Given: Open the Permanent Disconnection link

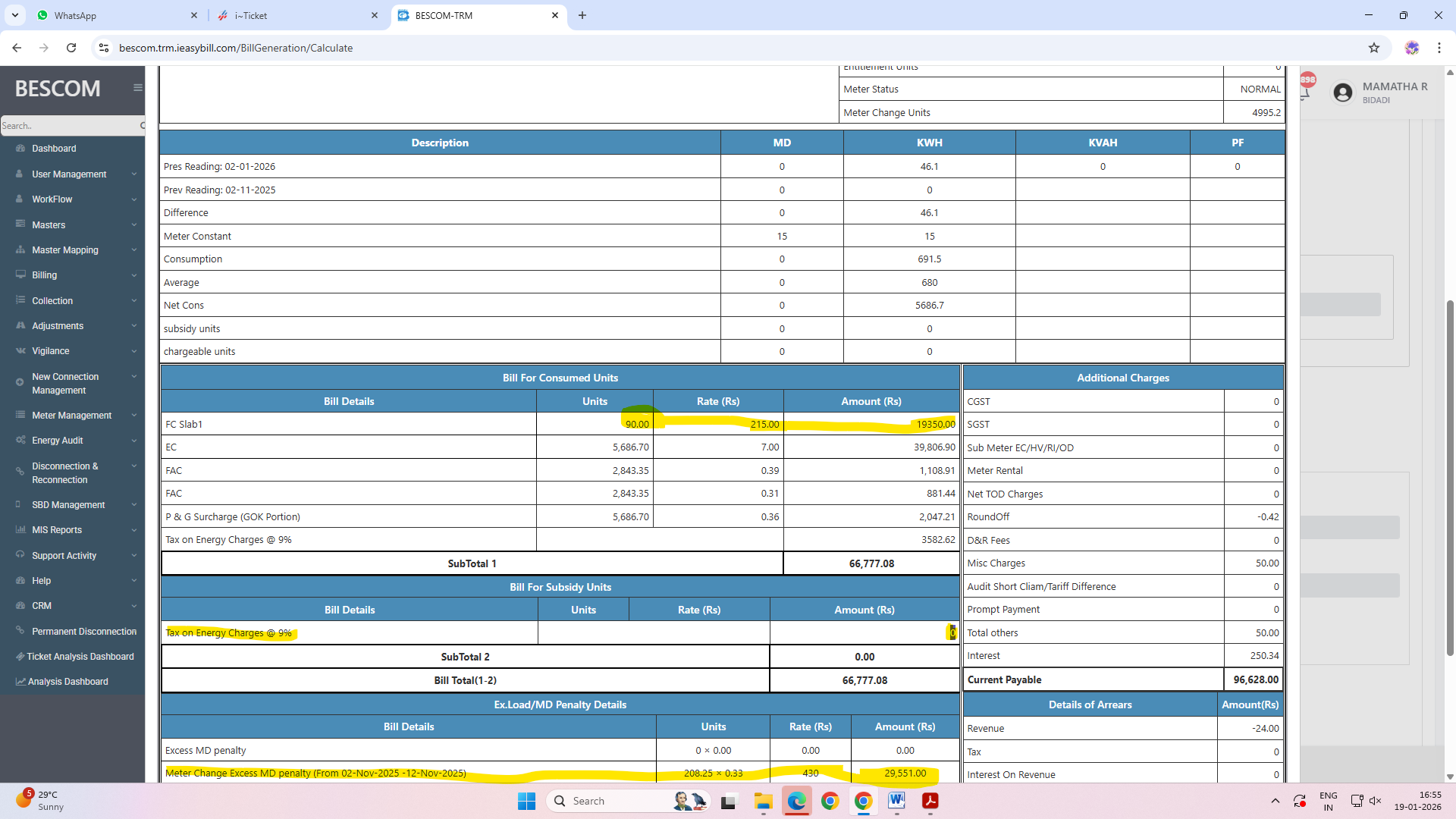Looking at the screenshot, I should tap(83, 632).
